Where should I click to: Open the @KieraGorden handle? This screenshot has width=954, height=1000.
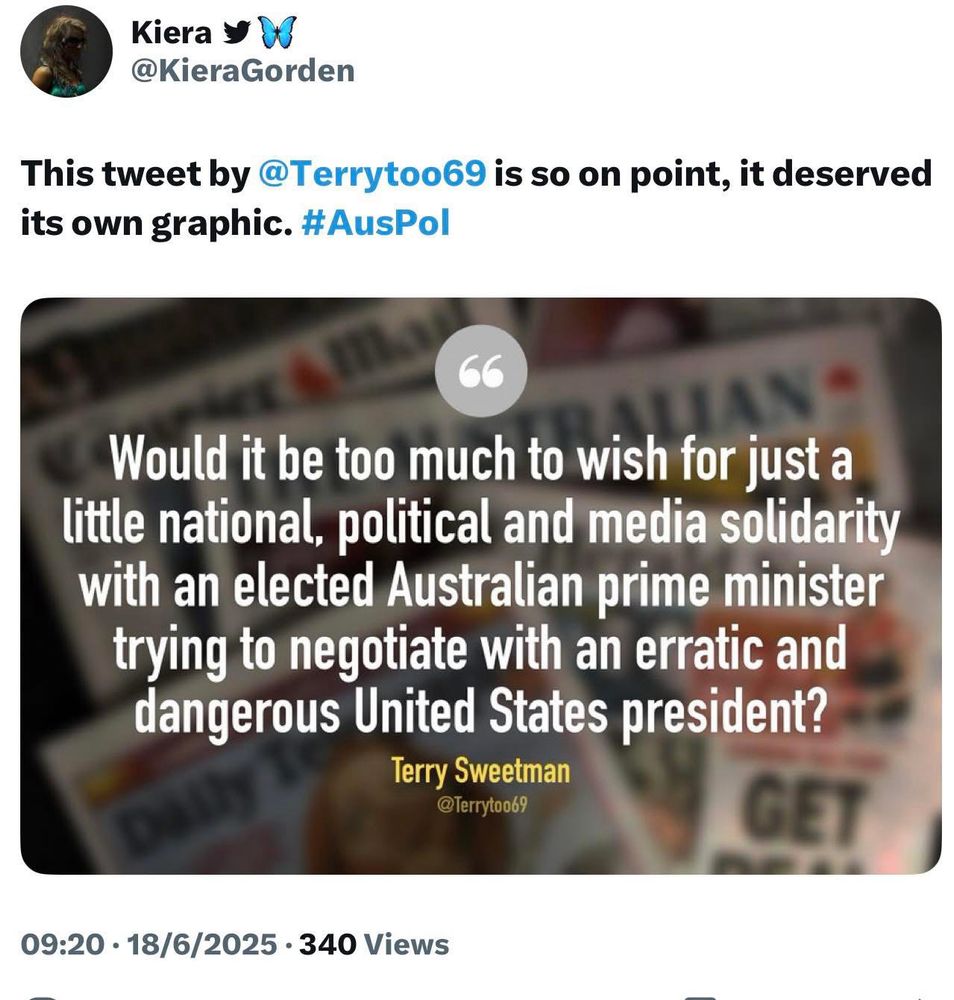[242, 70]
